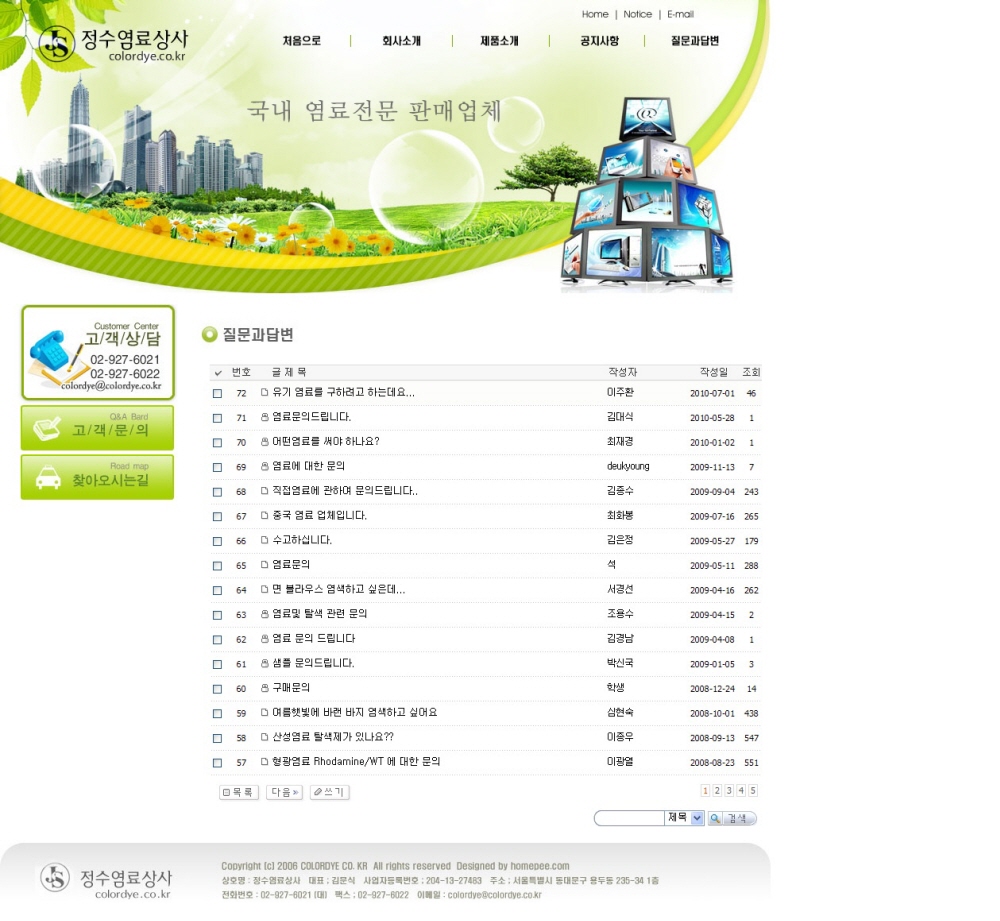Open the 찾아오시는길 road map banner
The width and height of the screenshot is (1000, 921).
(x=98, y=477)
